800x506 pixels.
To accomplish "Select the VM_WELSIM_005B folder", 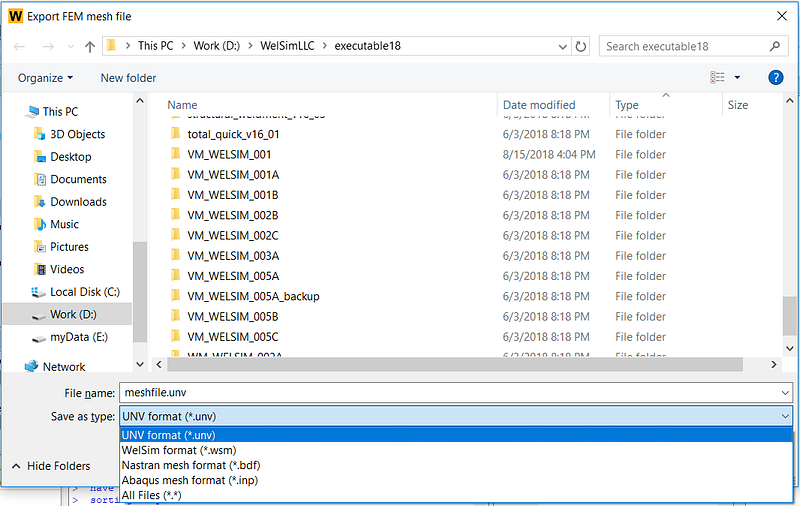I will pos(233,317).
